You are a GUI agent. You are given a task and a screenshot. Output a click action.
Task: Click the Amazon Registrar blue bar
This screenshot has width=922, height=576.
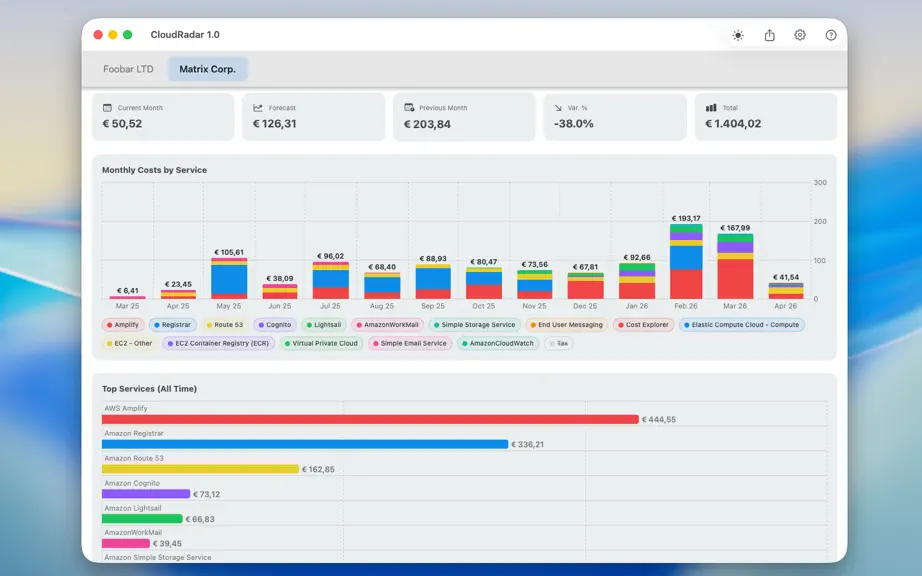point(305,444)
